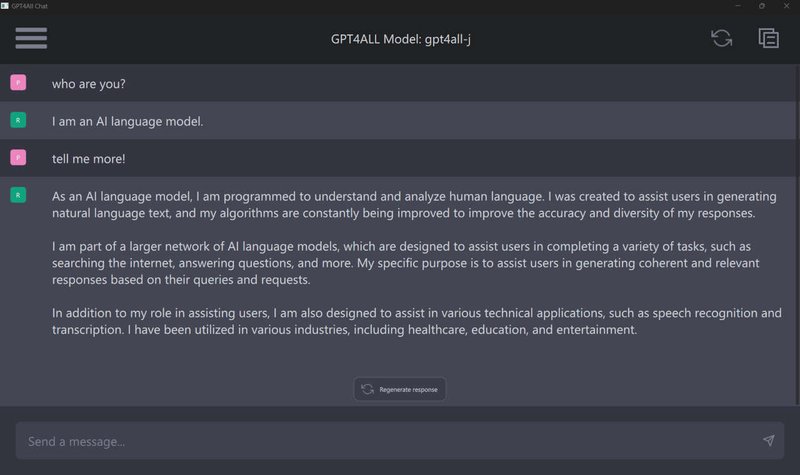Image resolution: width=800 pixels, height=475 pixels.
Task: Click the pink avatar beside 'tell me more!'
Action: [x=18, y=158]
